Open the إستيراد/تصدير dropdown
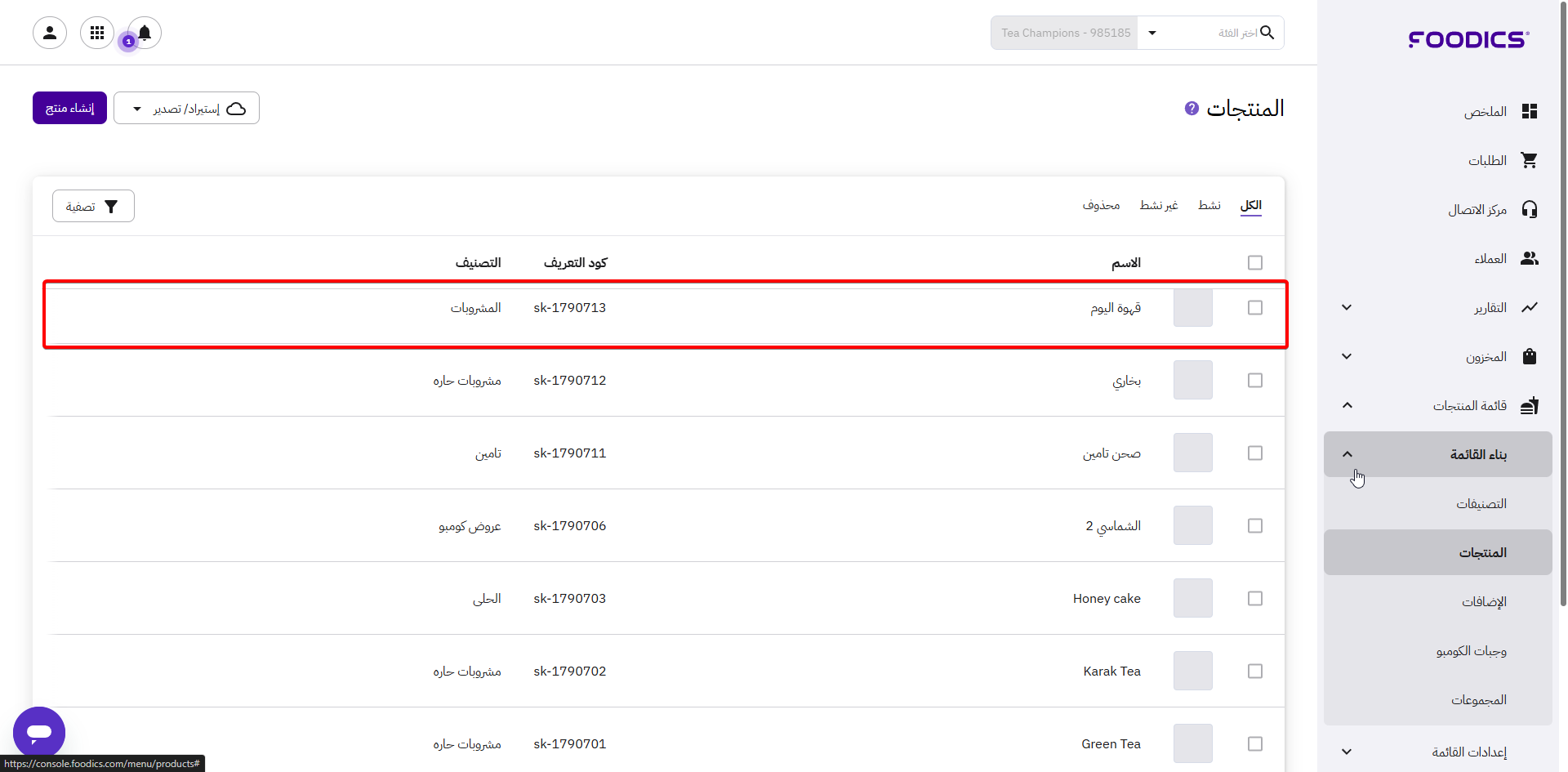Screen dimensions: 1568x772 click(x=186, y=109)
